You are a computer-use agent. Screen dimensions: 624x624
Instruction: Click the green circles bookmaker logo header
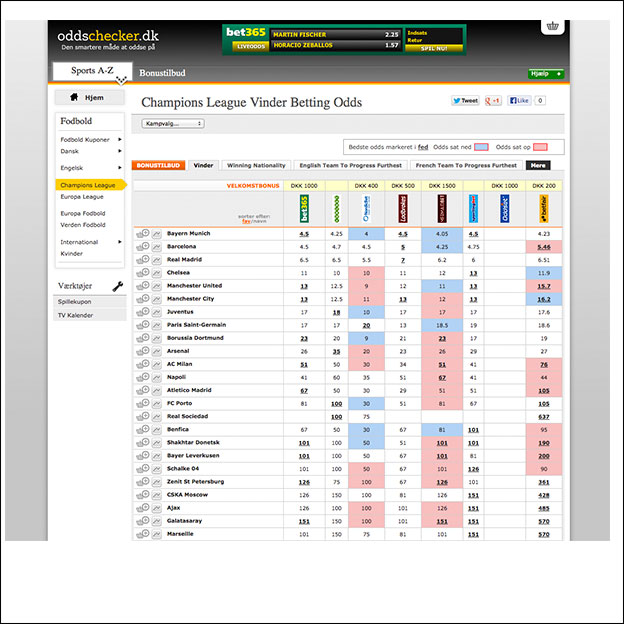pyautogui.click(x=337, y=209)
